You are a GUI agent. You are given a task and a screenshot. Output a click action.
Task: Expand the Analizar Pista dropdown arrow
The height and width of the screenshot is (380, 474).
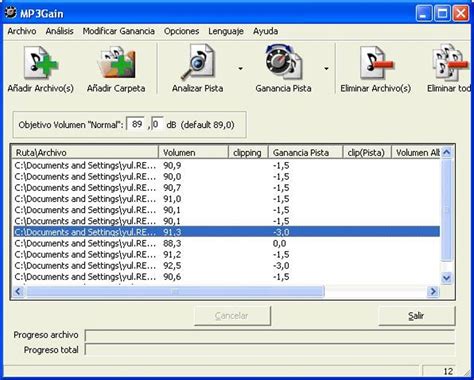pos(240,69)
